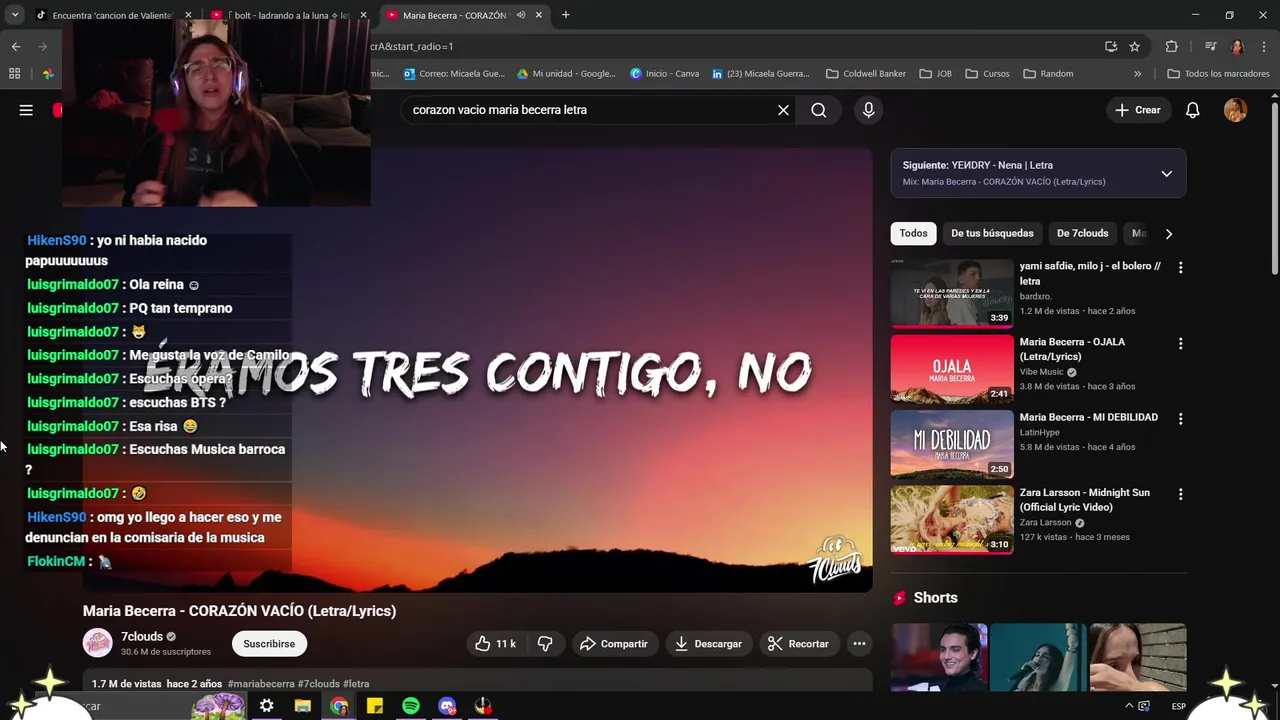
Task: Close the Maria Becerra CORAZÓN tab
Action: point(539,15)
